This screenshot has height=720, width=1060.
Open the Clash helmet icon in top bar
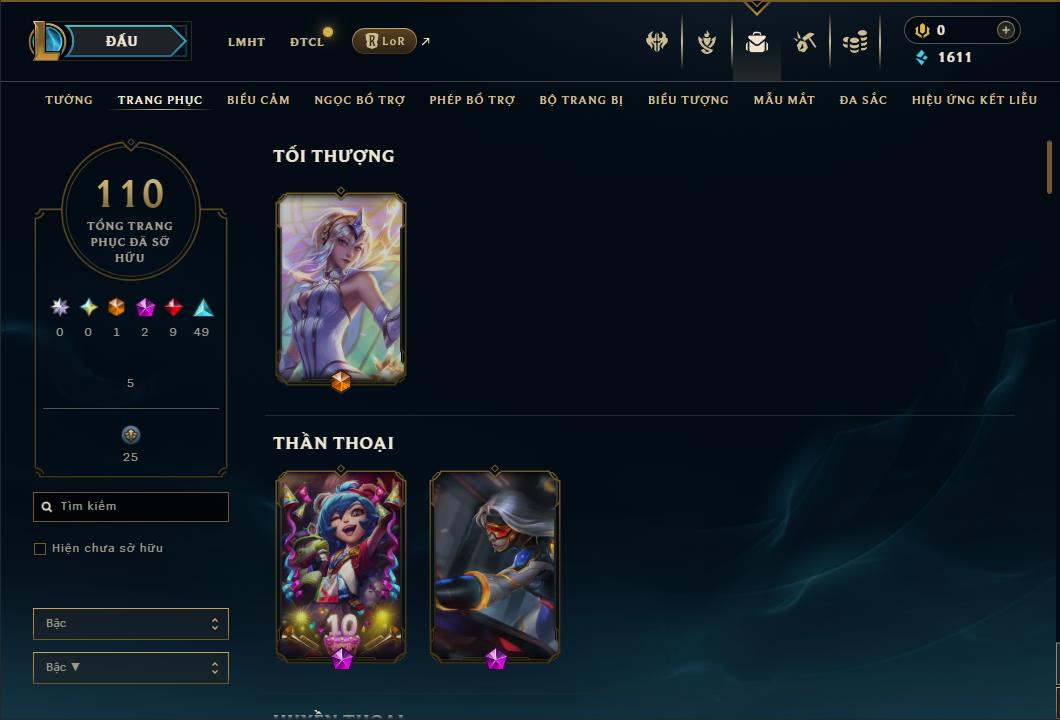[656, 42]
